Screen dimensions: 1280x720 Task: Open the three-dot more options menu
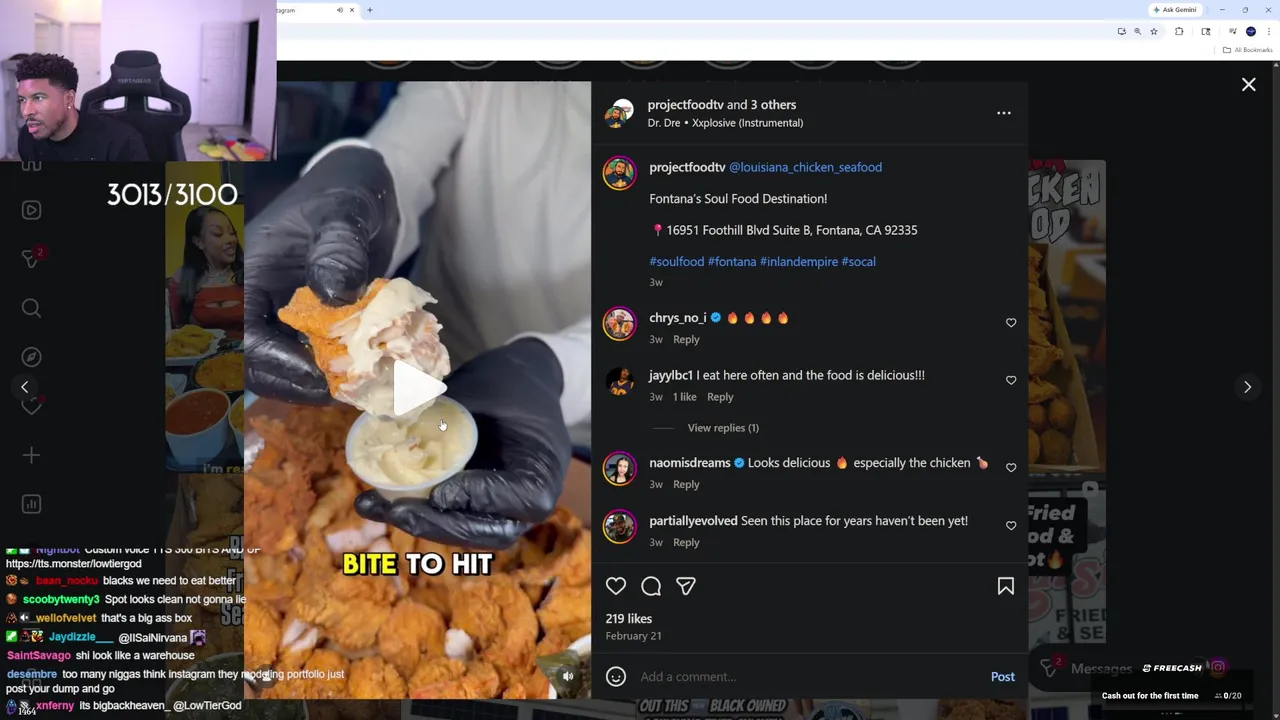pos(1004,113)
